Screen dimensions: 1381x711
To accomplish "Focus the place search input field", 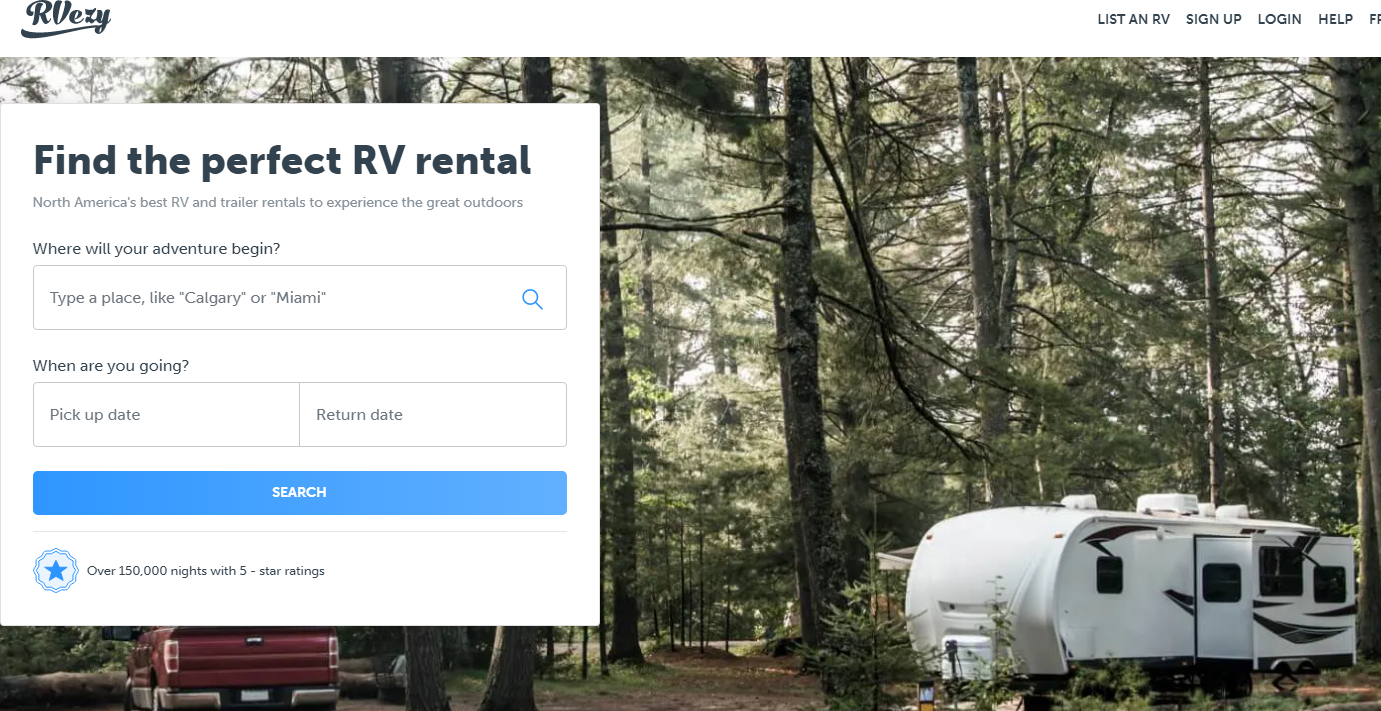I will point(300,298).
